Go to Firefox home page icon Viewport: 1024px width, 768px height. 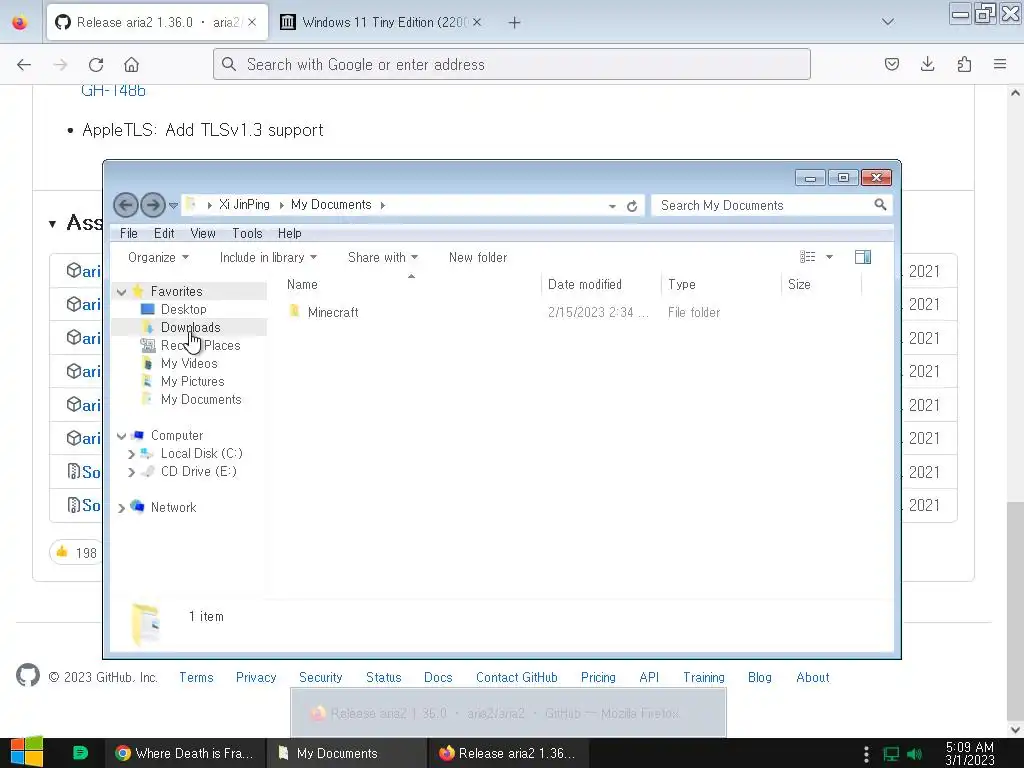(131, 64)
